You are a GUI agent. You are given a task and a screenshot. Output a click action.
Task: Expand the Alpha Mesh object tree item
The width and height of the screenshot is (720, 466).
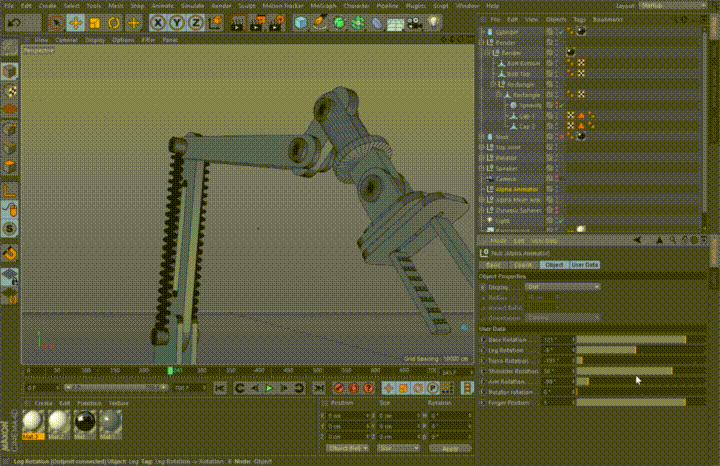tap(482, 200)
